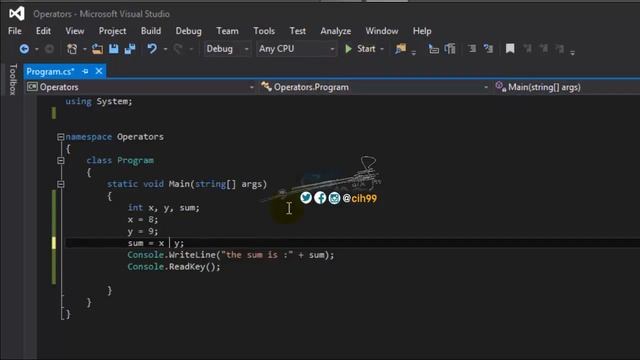The height and width of the screenshot is (360, 640).
Task: Click the "the sum is :" string literal
Action: point(257,255)
